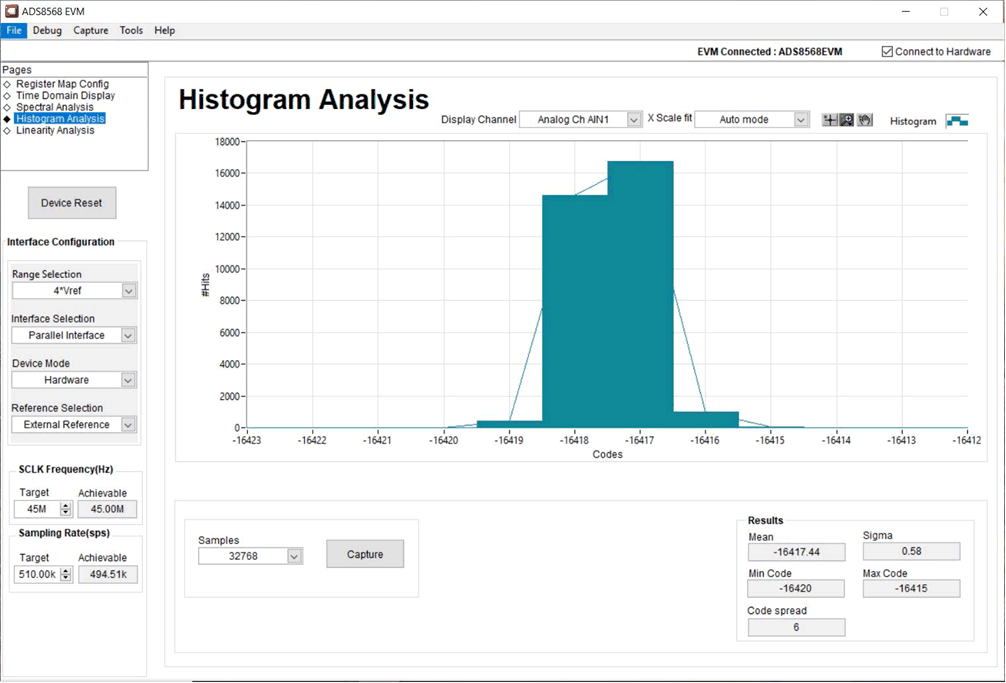Toggle the Connect to Hardware checkbox
Screen dimensions: 1006x683
tap(887, 52)
